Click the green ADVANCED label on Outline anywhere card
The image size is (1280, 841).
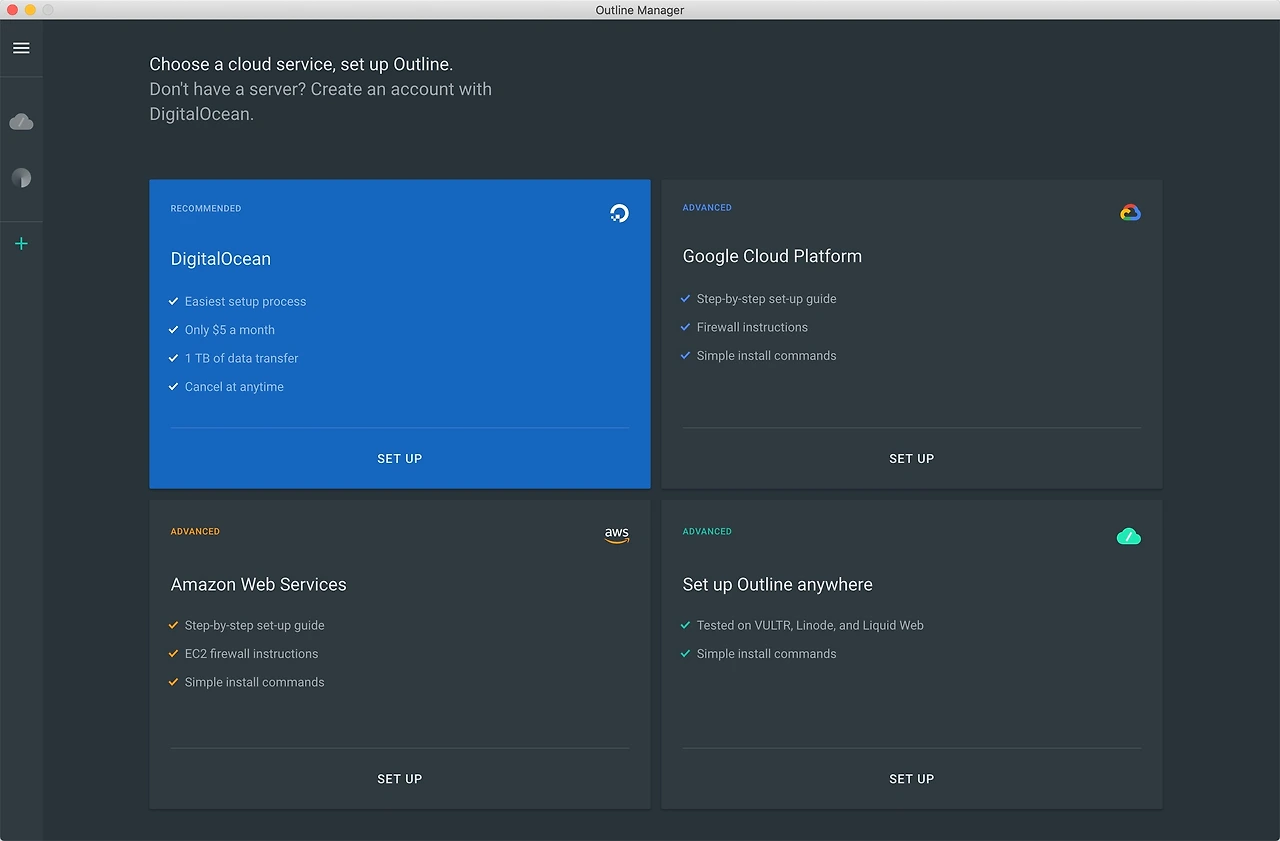(707, 532)
